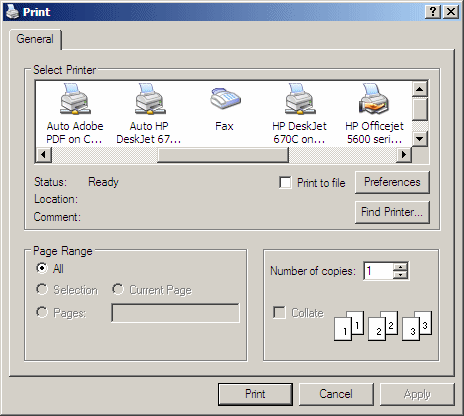Select the Auto Adobe PDF printer icon
The image size is (464, 416).
(75, 99)
